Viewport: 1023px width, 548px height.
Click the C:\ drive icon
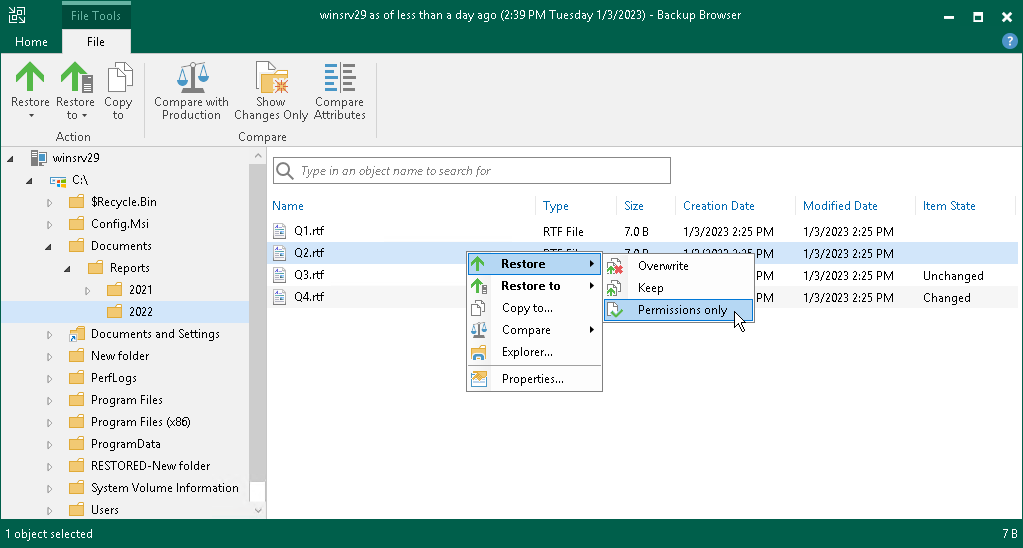pyautogui.click(x=58, y=180)
